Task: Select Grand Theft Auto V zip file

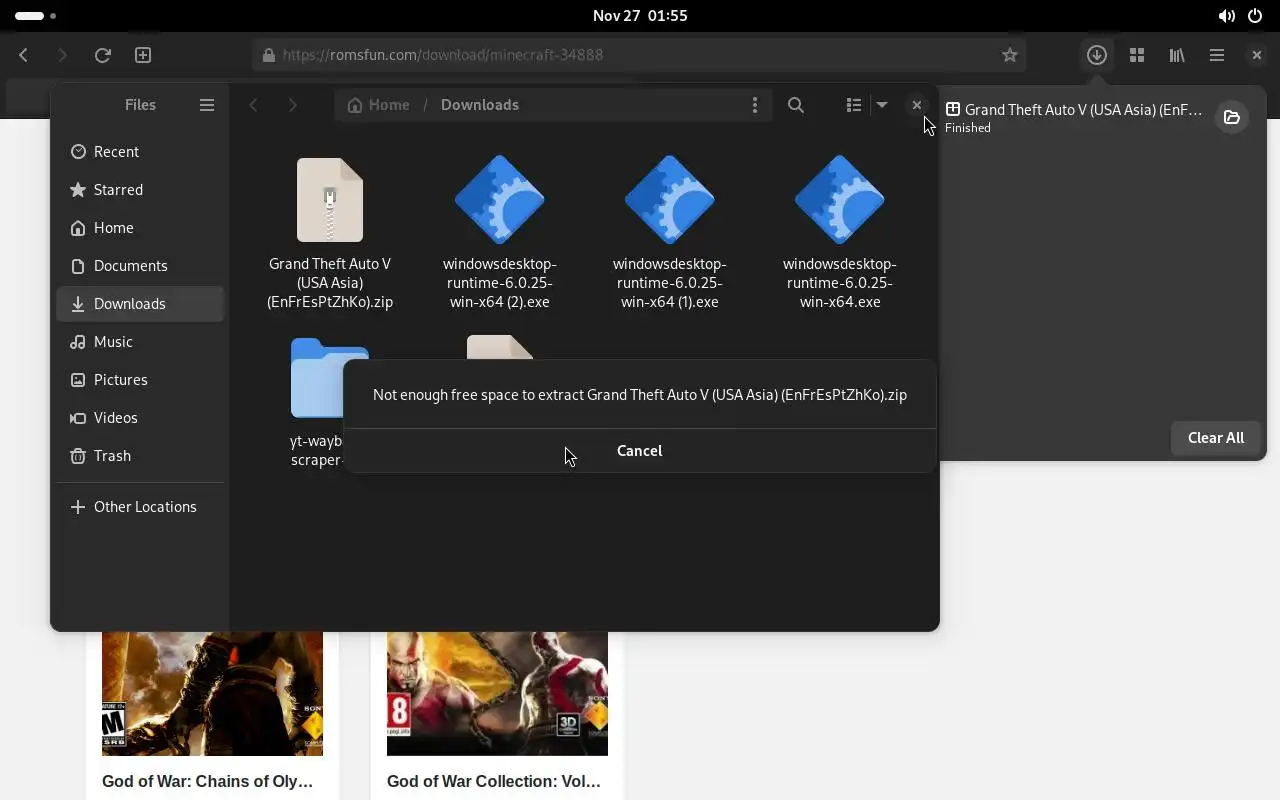Action: click(x=330, y=233)
